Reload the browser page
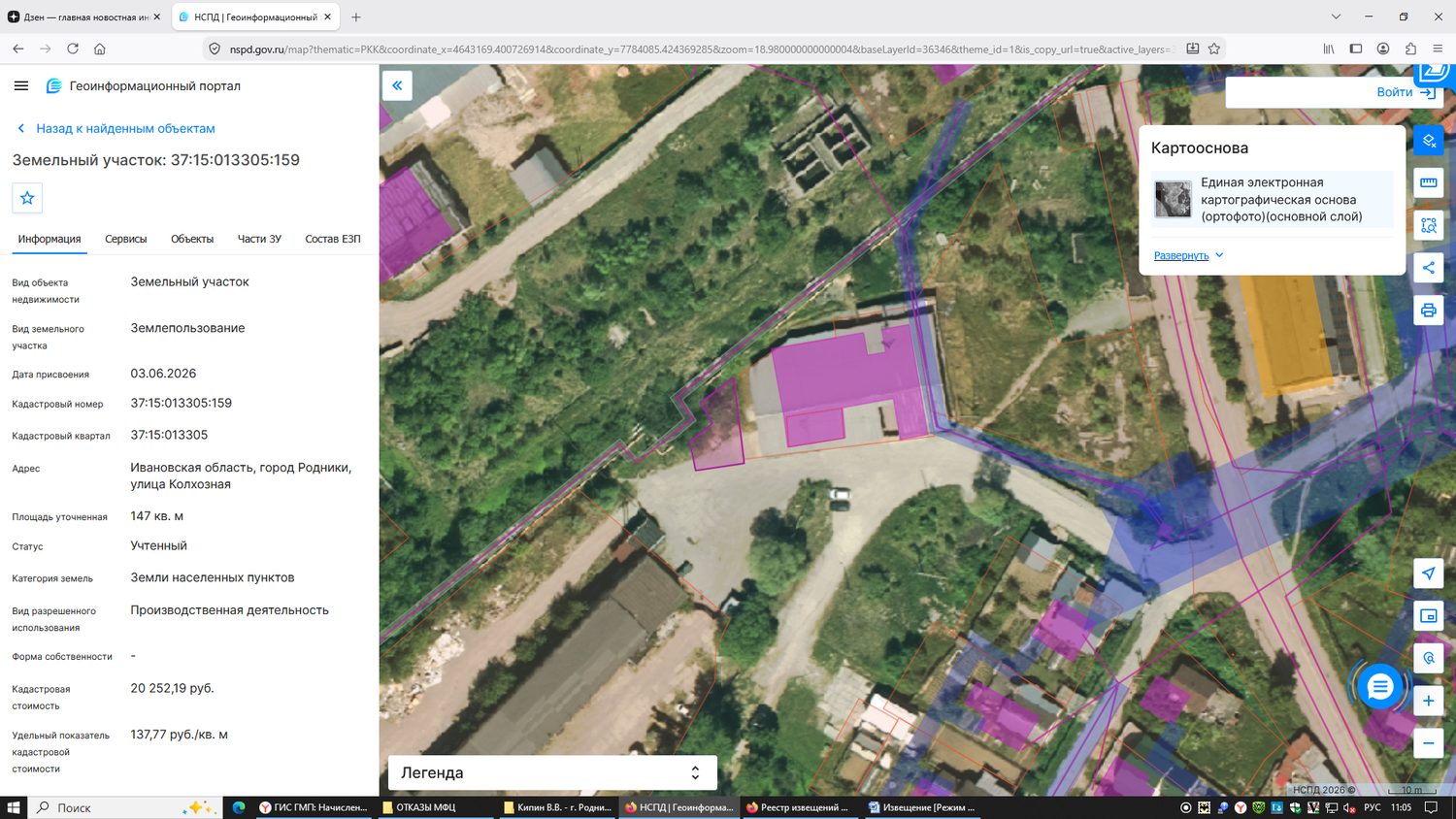 tap(72, 49)
